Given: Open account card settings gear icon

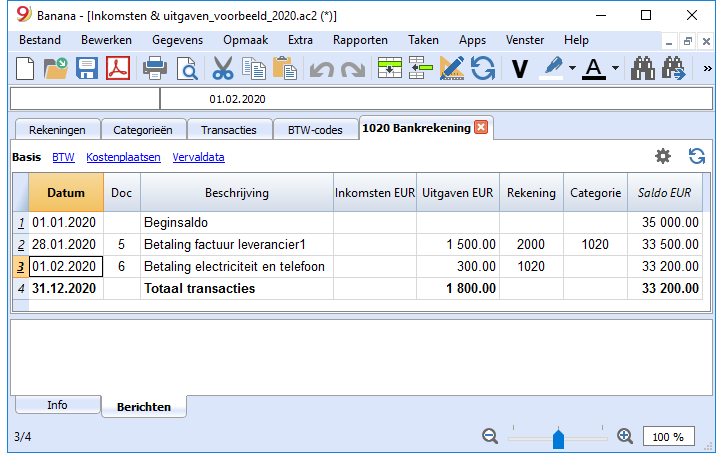Looking at the screenshot, I should (x=663, y=156).
